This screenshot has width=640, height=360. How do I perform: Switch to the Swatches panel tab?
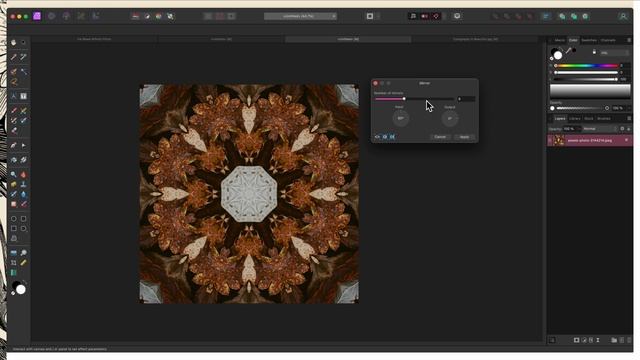pyautogui.click(x=589, y=40)
